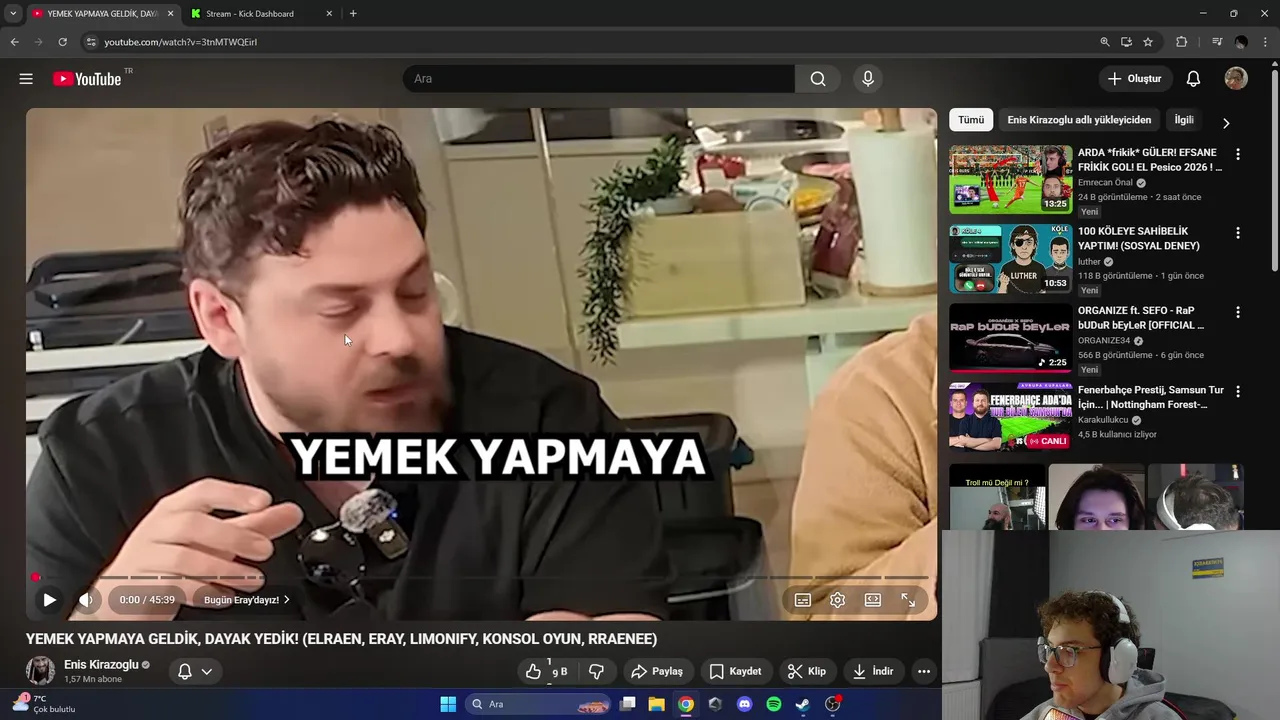Open the YouTube hamburger guide menu
1280x720 pixels.
click(26, 79)
